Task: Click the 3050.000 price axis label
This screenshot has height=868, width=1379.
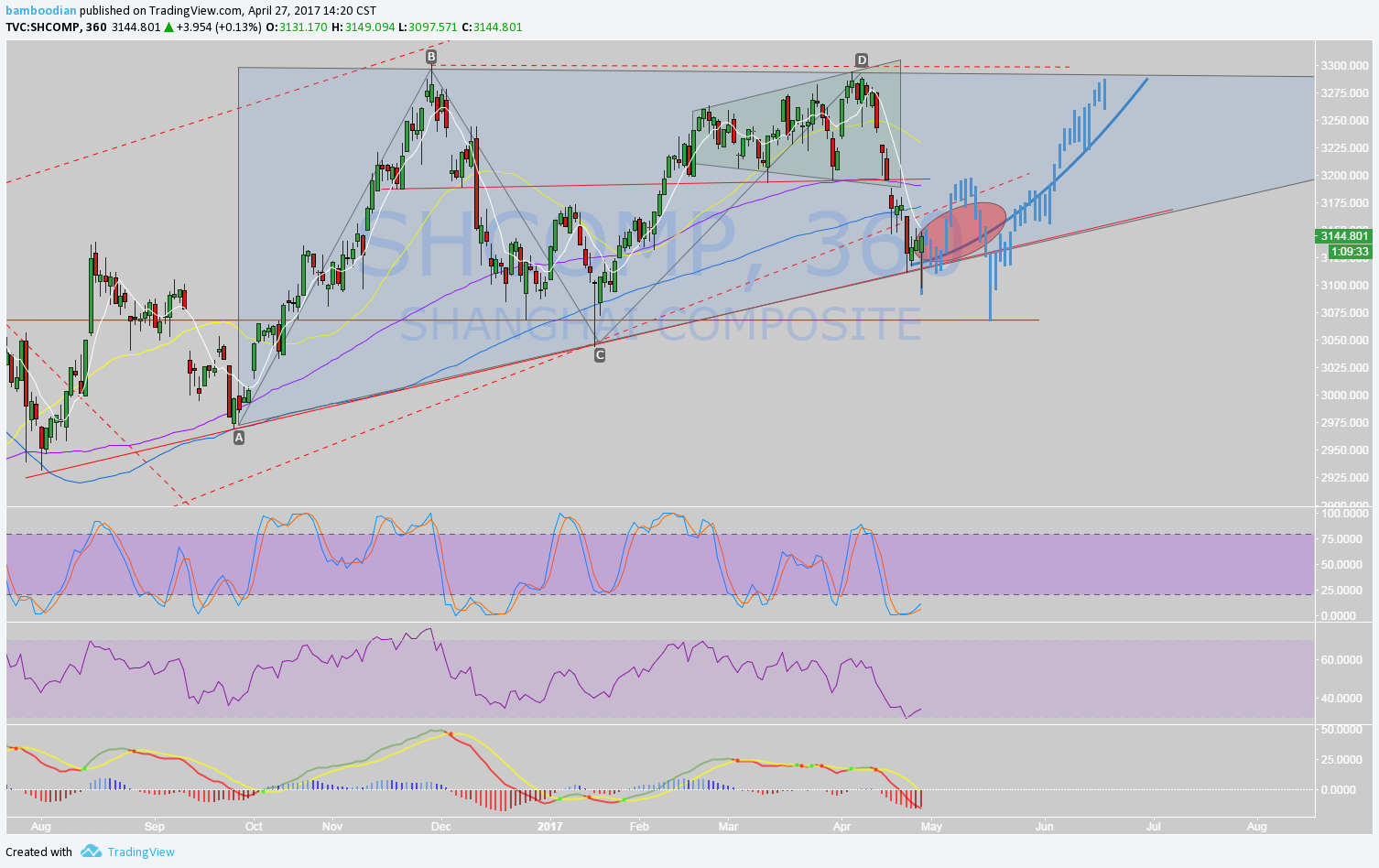Action: pyautogui.click(x=1344, y=341)
